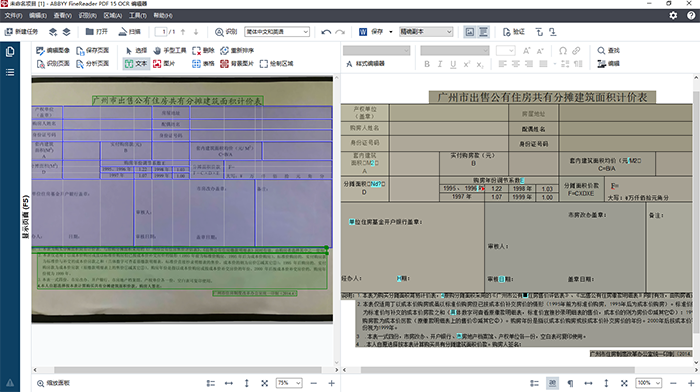Toggle bold formatting B
The height and width of the screenshot is (392, 700).
(x=427, y=64)
